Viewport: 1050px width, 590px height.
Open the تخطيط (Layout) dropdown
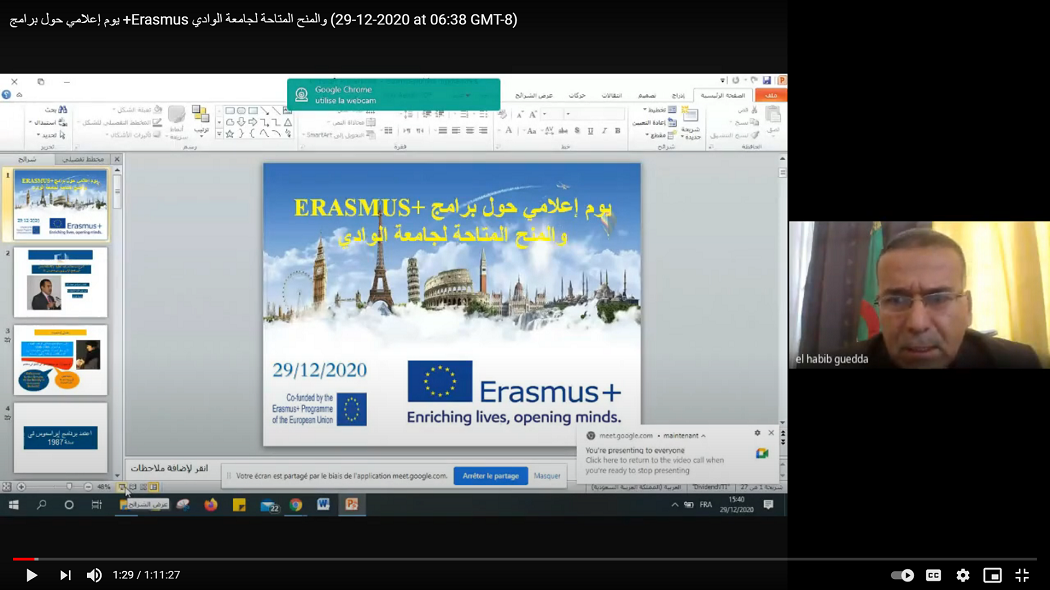click(660, 110)
